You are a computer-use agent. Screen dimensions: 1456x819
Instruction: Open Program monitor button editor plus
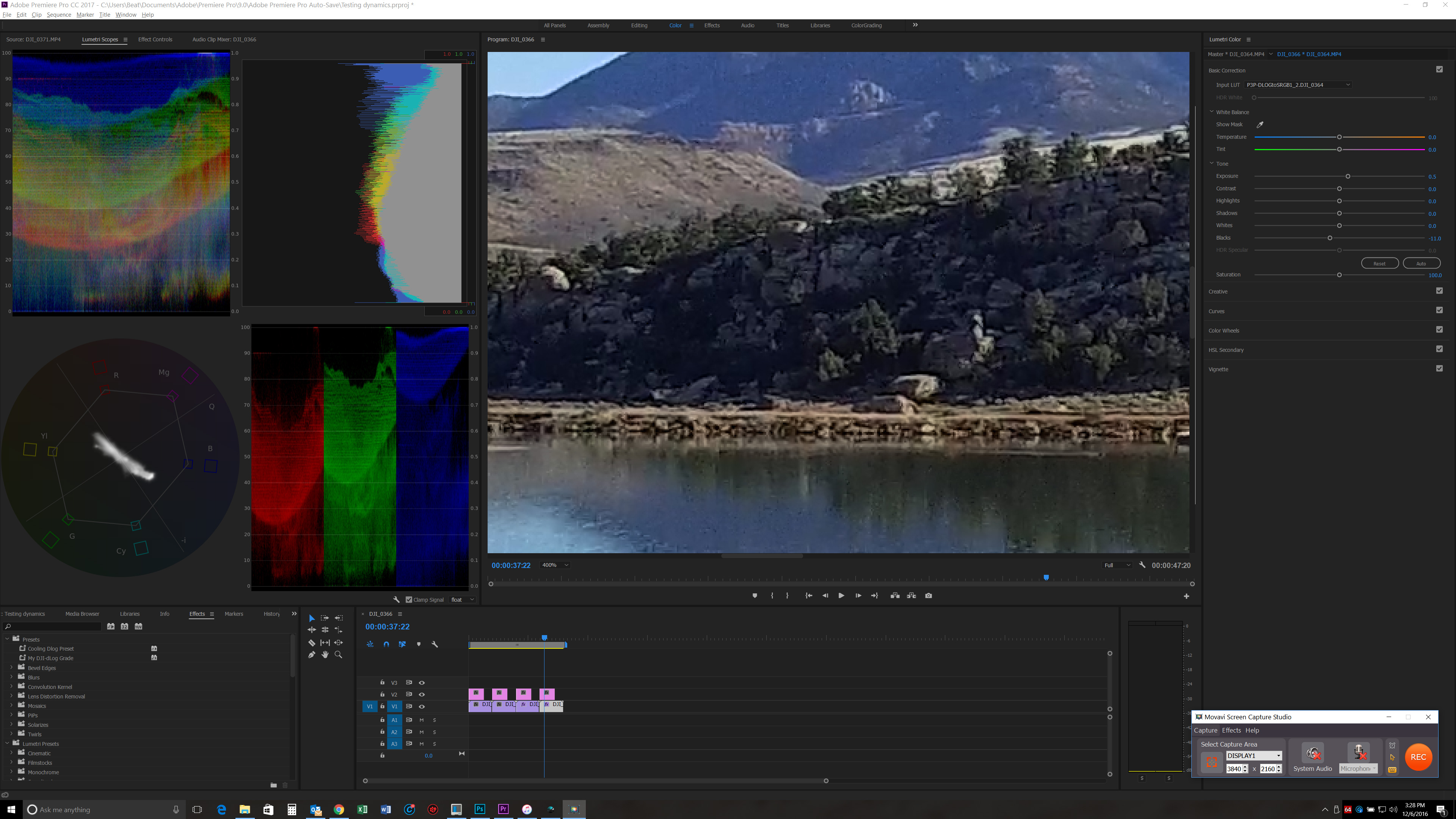[x=1186, y=596]
